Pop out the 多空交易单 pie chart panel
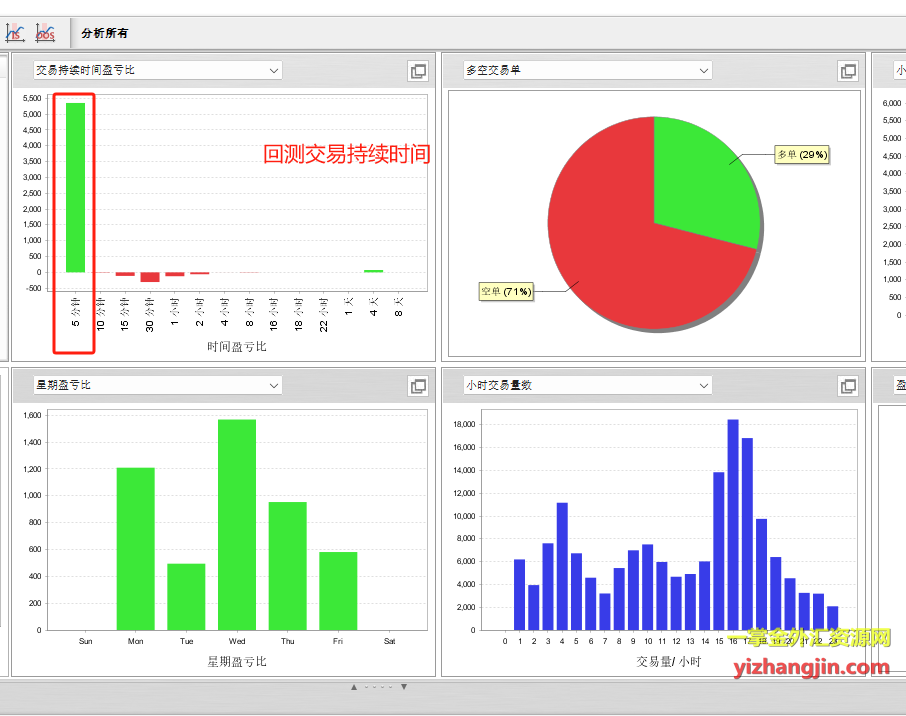906x716 pixels. (x=848, y=71)
